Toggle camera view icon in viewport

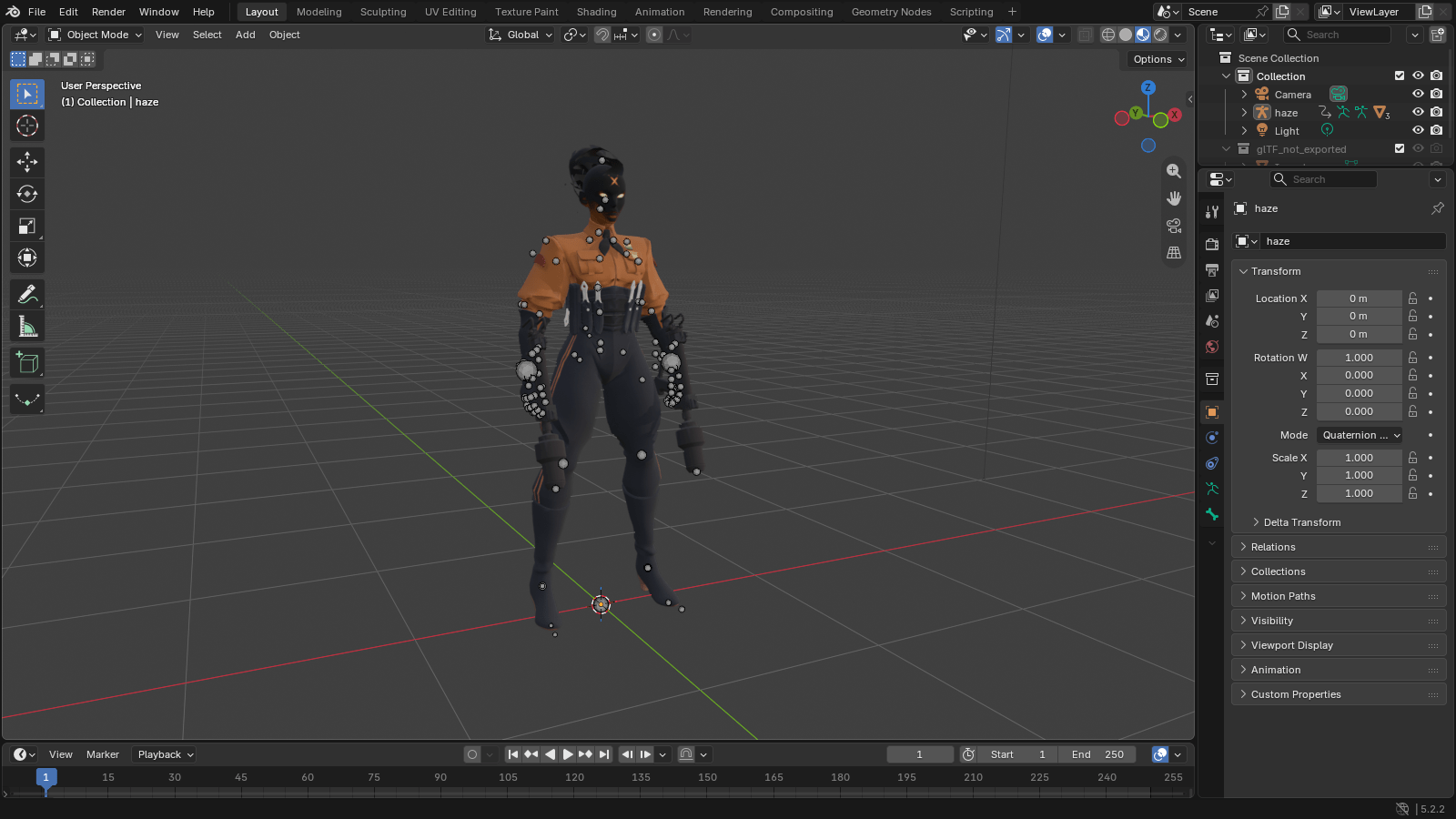click(1174, 226)
